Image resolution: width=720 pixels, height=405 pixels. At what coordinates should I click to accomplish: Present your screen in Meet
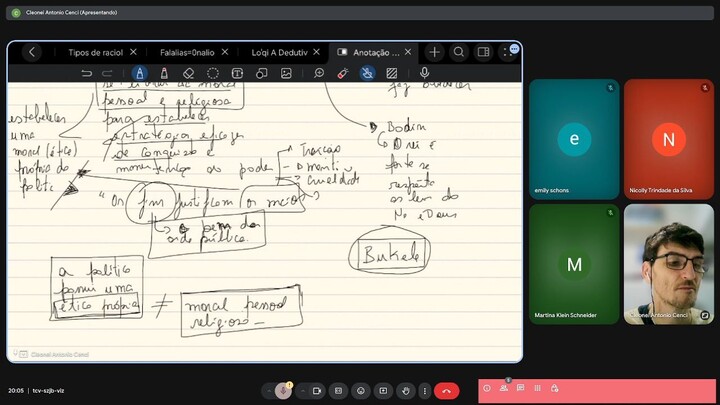[383, 391]
